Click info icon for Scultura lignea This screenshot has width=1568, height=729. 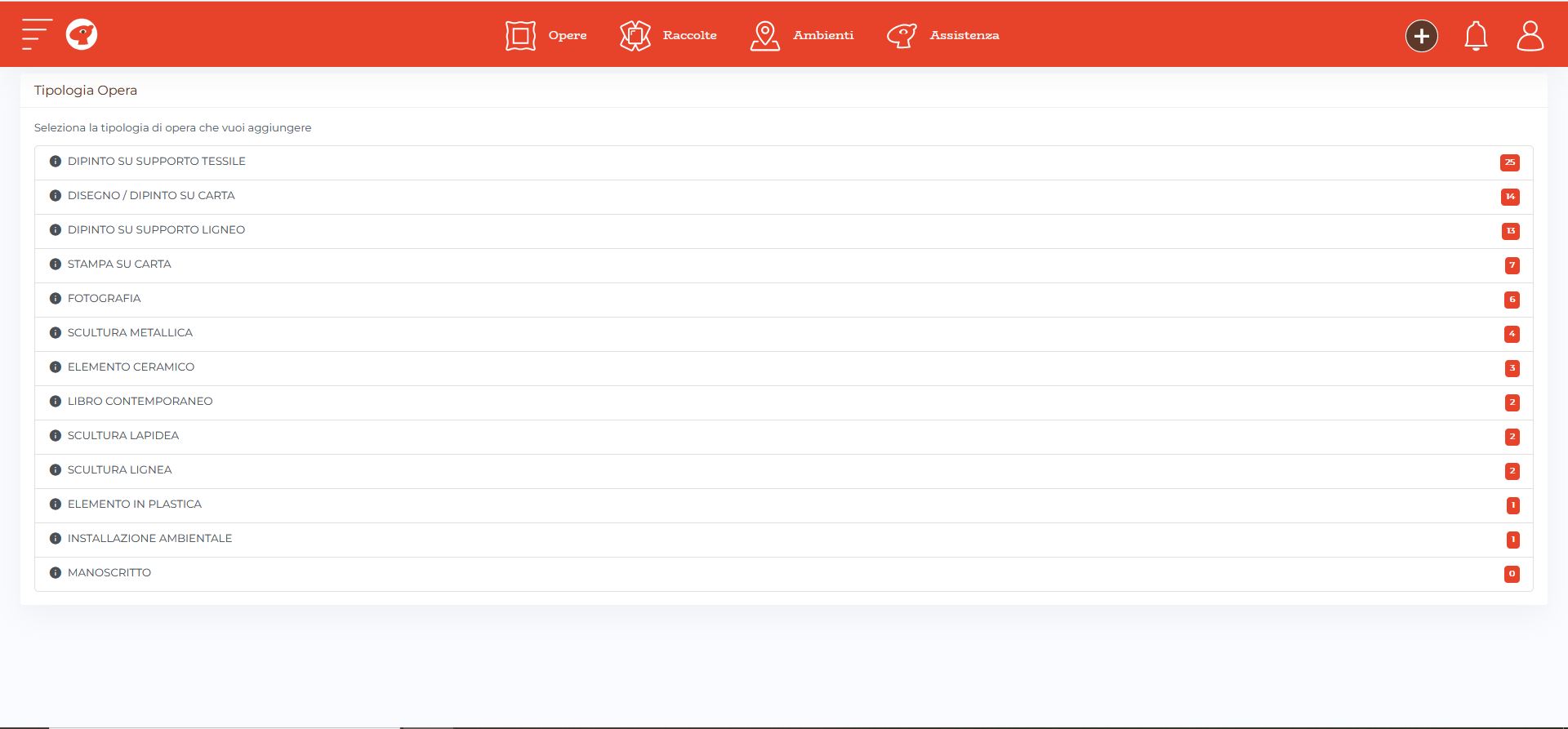coord(56,470)
